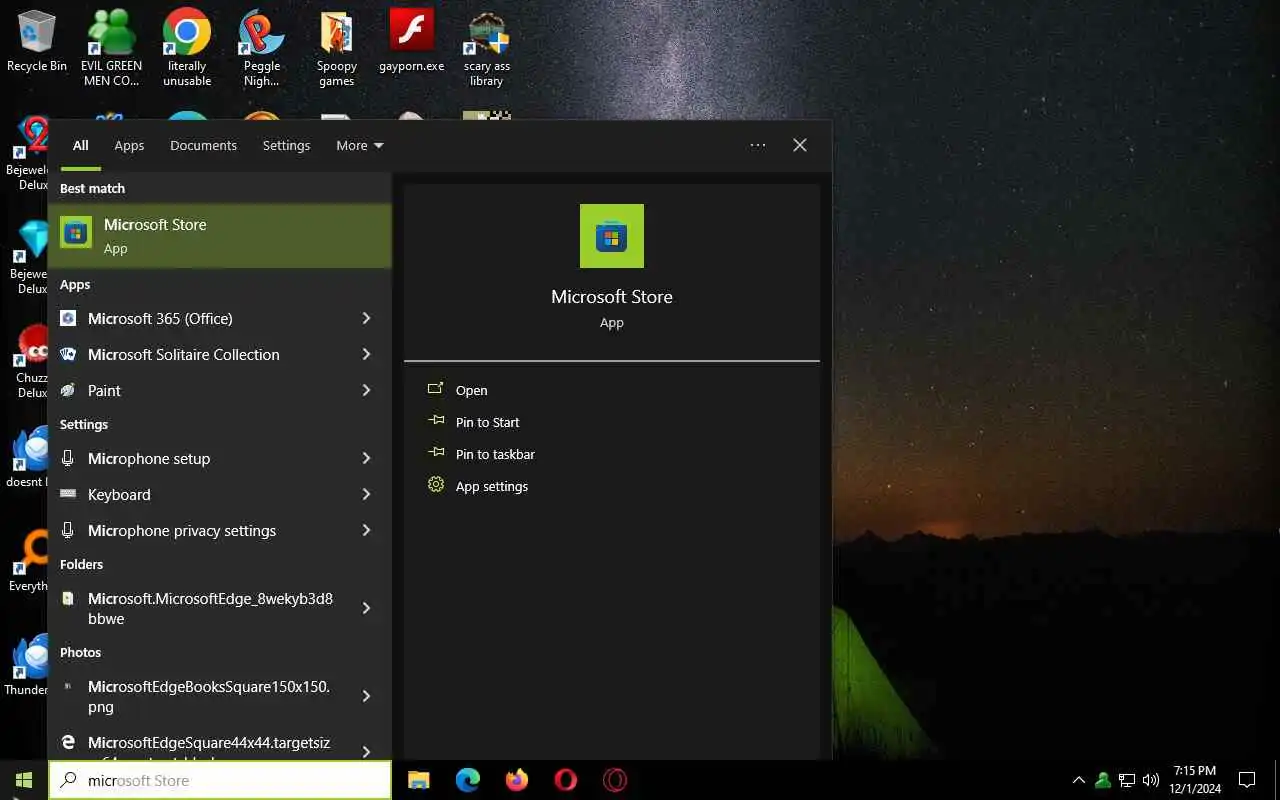Launch the solid red Opera taskbar icon
The height and width of the screenshot is (800, 1280).
[566, 780]
